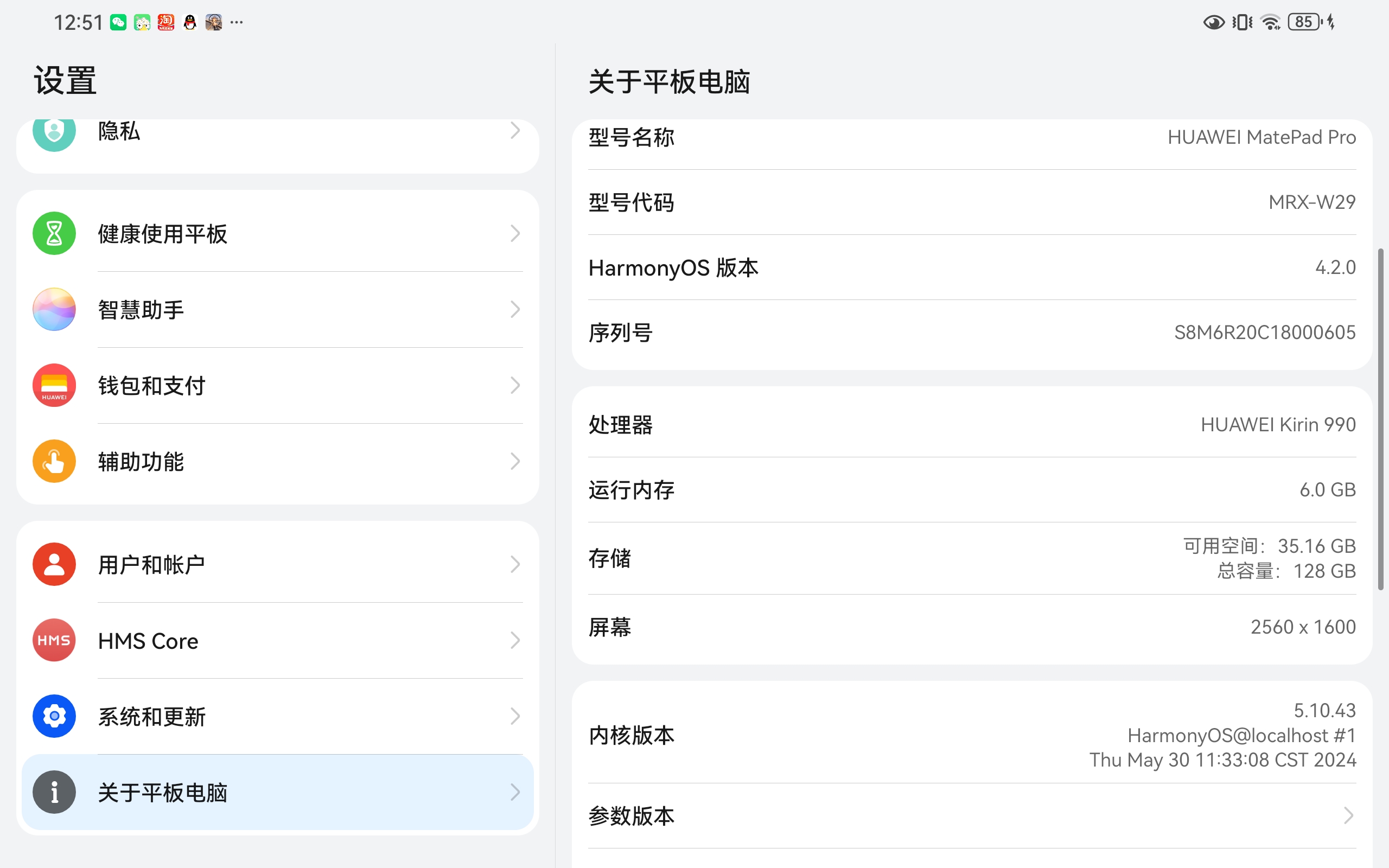Tap 型号名称 HUAWEI MatePad Pro value

tap(1261, 137)
